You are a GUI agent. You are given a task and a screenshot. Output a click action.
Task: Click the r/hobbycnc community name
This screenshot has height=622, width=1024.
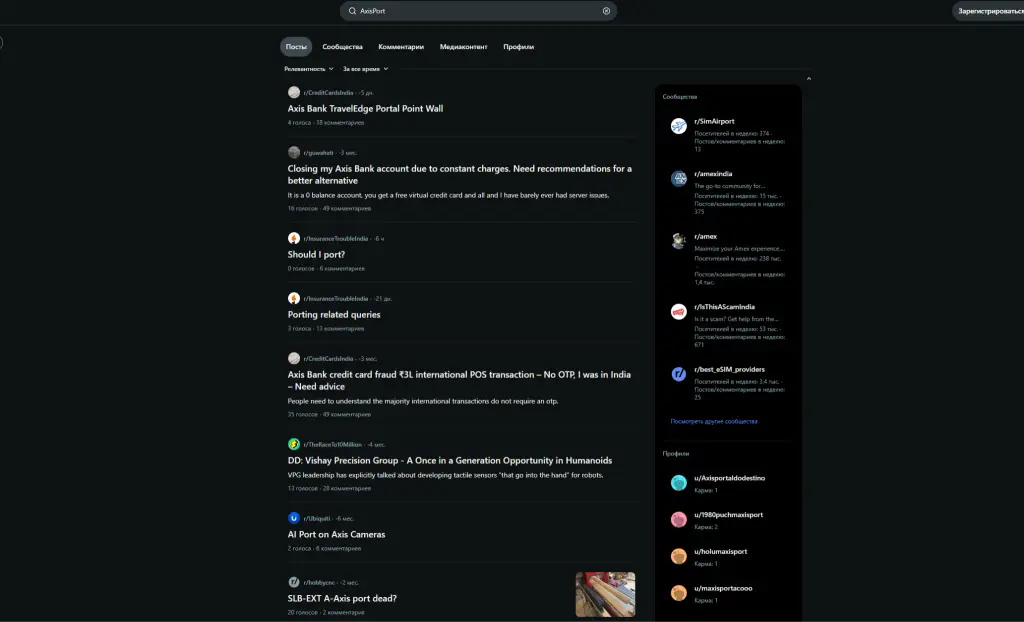319,583
